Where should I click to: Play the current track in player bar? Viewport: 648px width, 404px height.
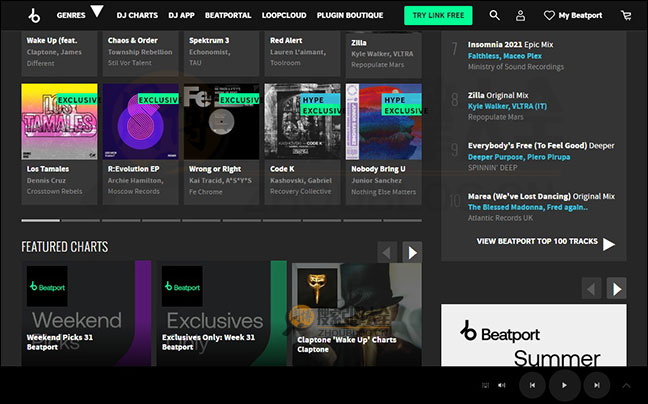click(564, 385)
